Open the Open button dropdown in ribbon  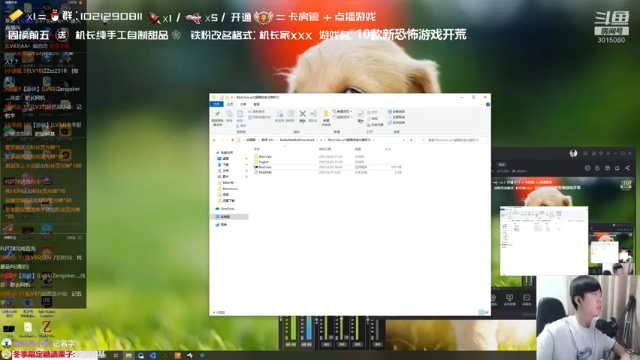(373, 112)
